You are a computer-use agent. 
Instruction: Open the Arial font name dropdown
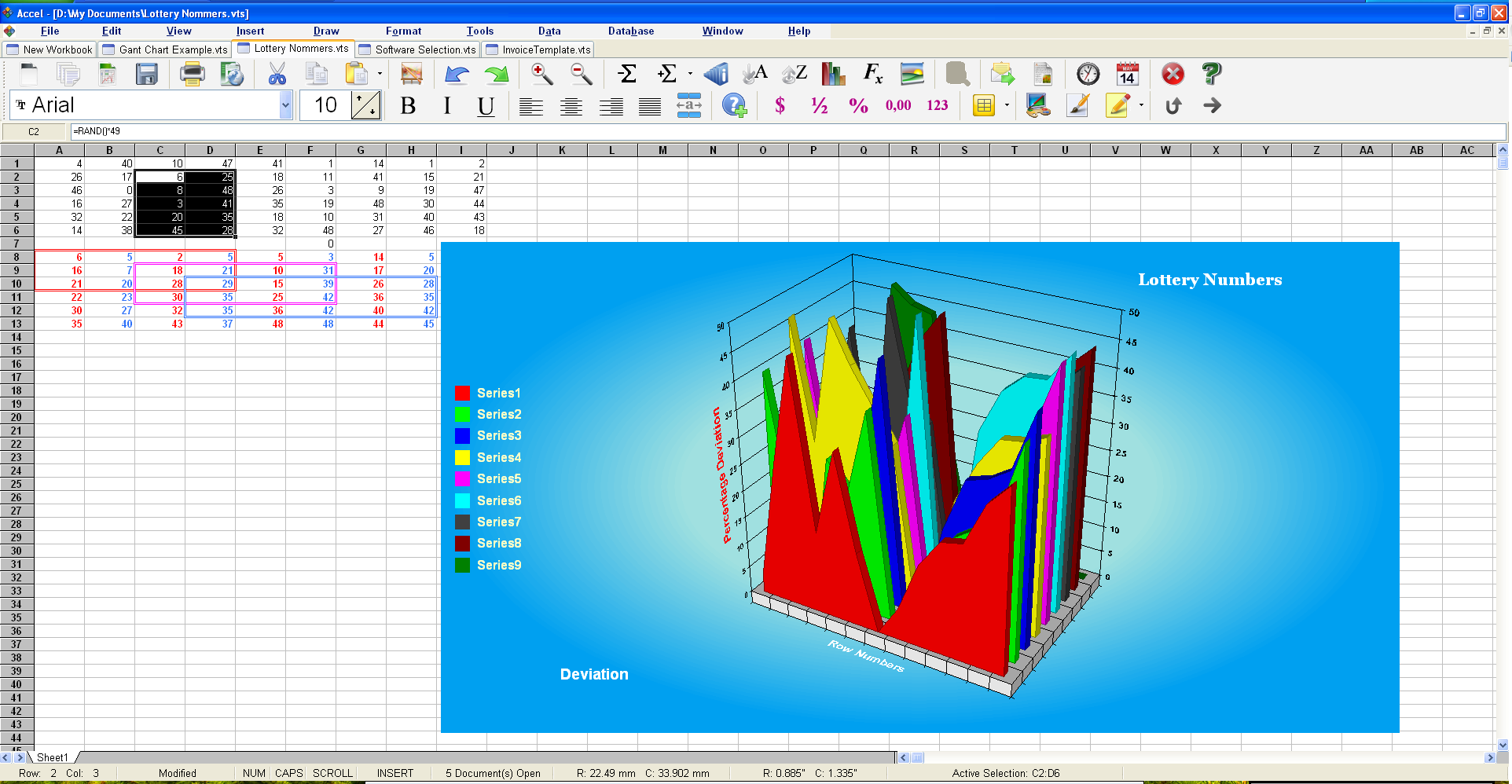click(285, 105)
